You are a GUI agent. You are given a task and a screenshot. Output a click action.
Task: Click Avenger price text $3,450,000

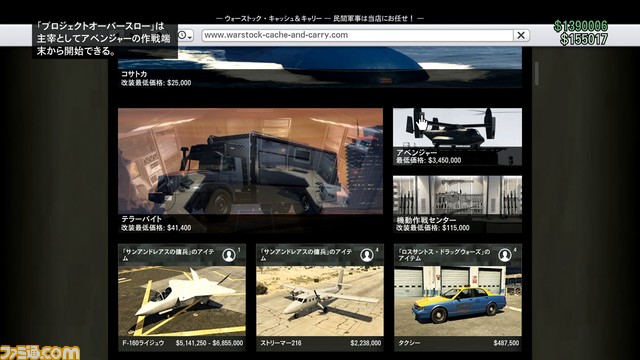(444, 160)
